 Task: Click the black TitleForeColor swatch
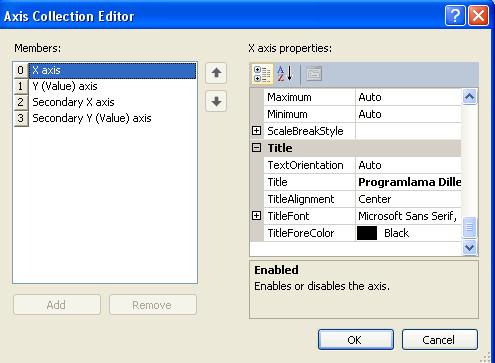pos(367,233)
